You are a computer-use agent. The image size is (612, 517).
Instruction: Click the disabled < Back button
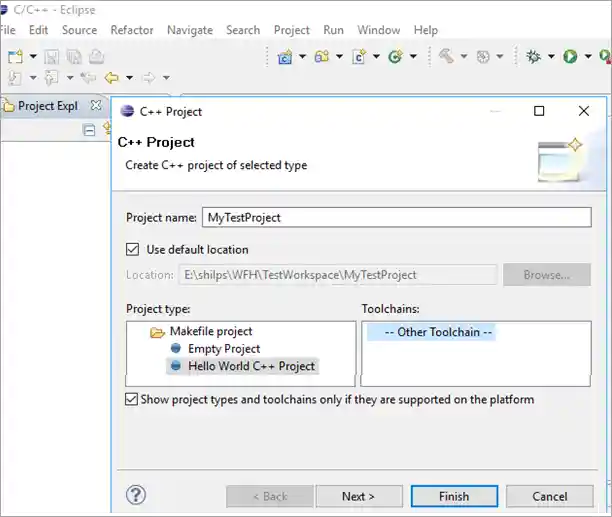pyautogui.click(x=270, y=496)
